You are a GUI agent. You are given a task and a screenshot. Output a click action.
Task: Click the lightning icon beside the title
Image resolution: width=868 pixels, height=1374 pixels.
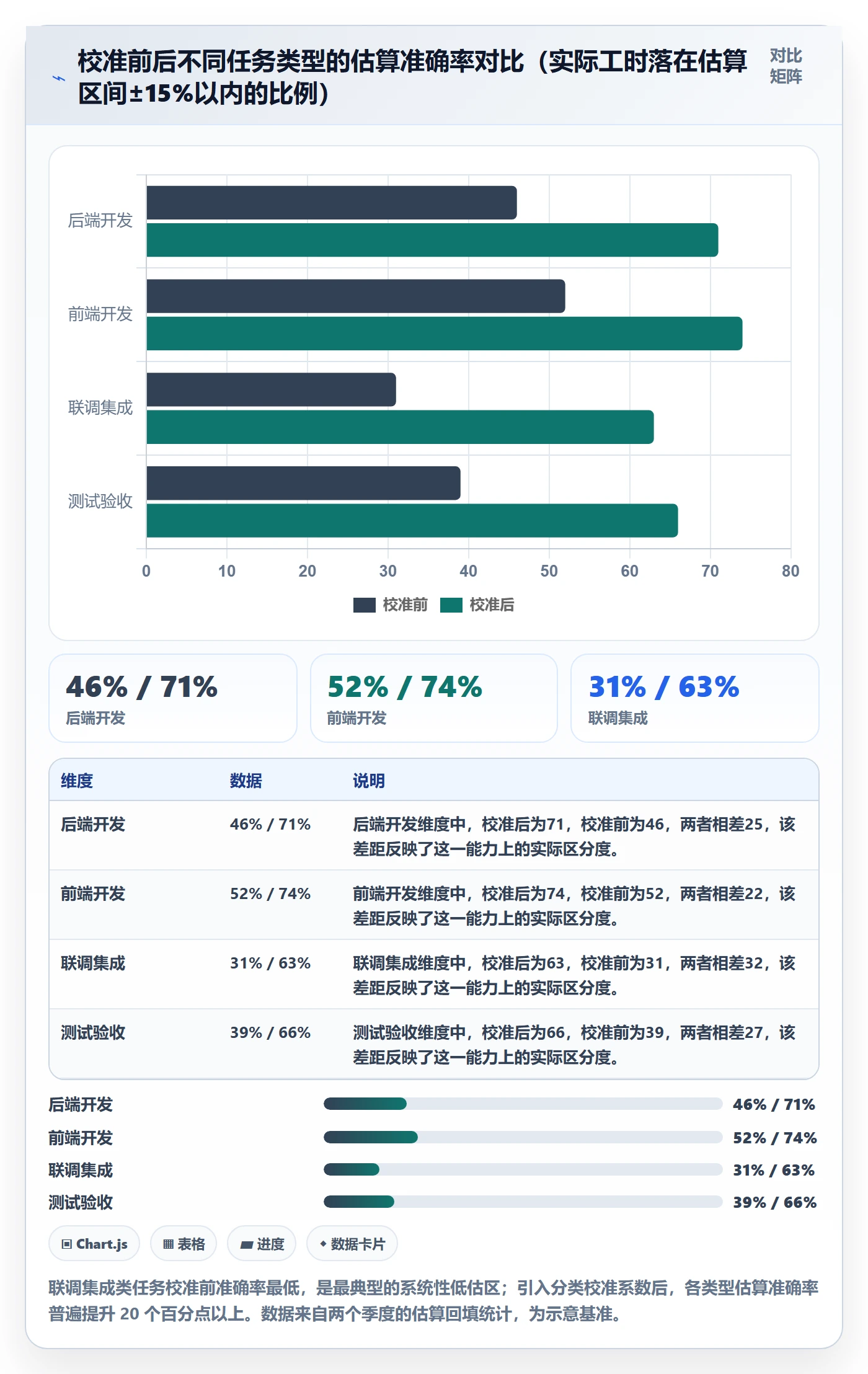click(x=59, y=78)
